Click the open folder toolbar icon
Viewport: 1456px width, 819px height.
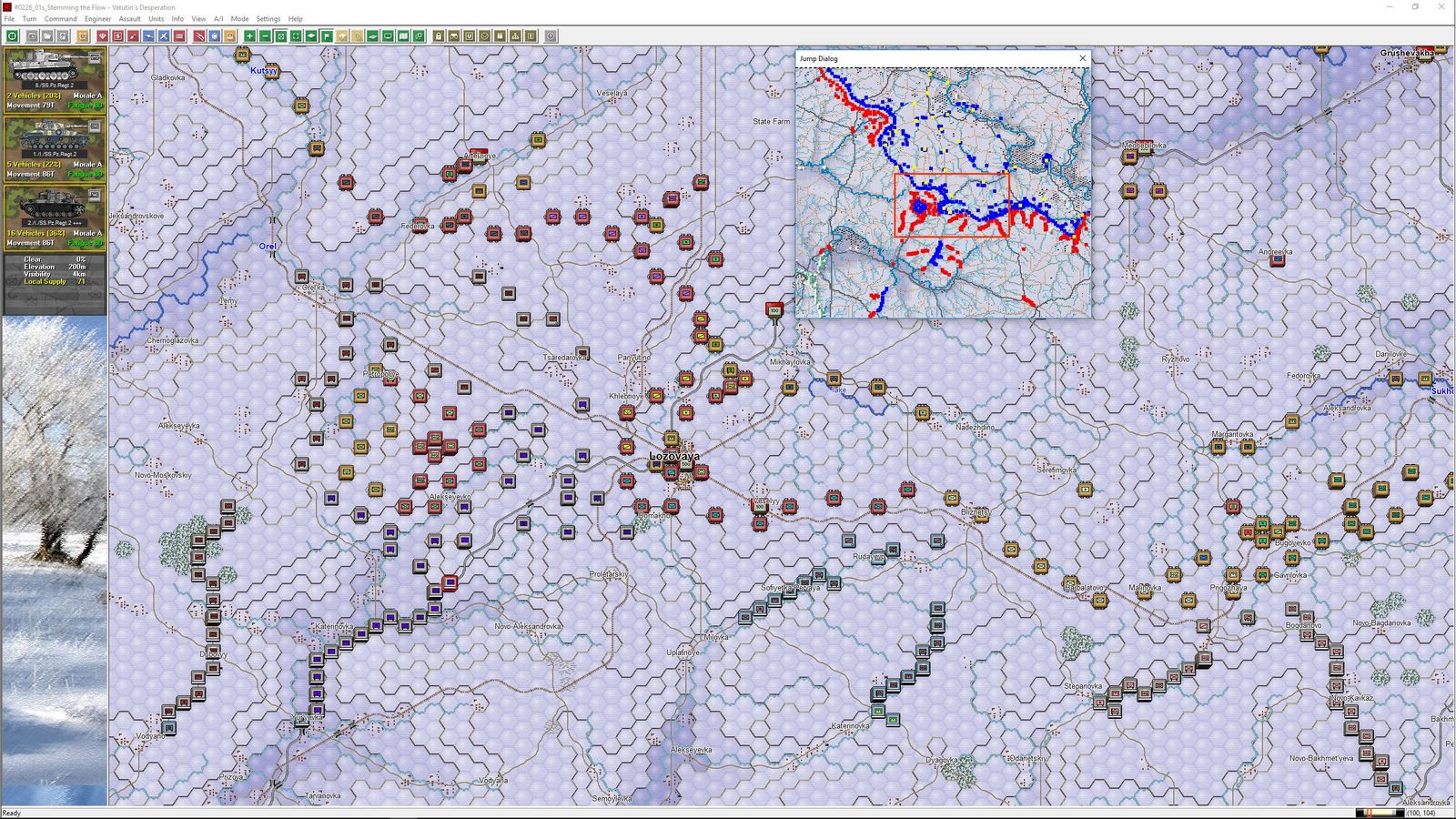click(47, 36)
